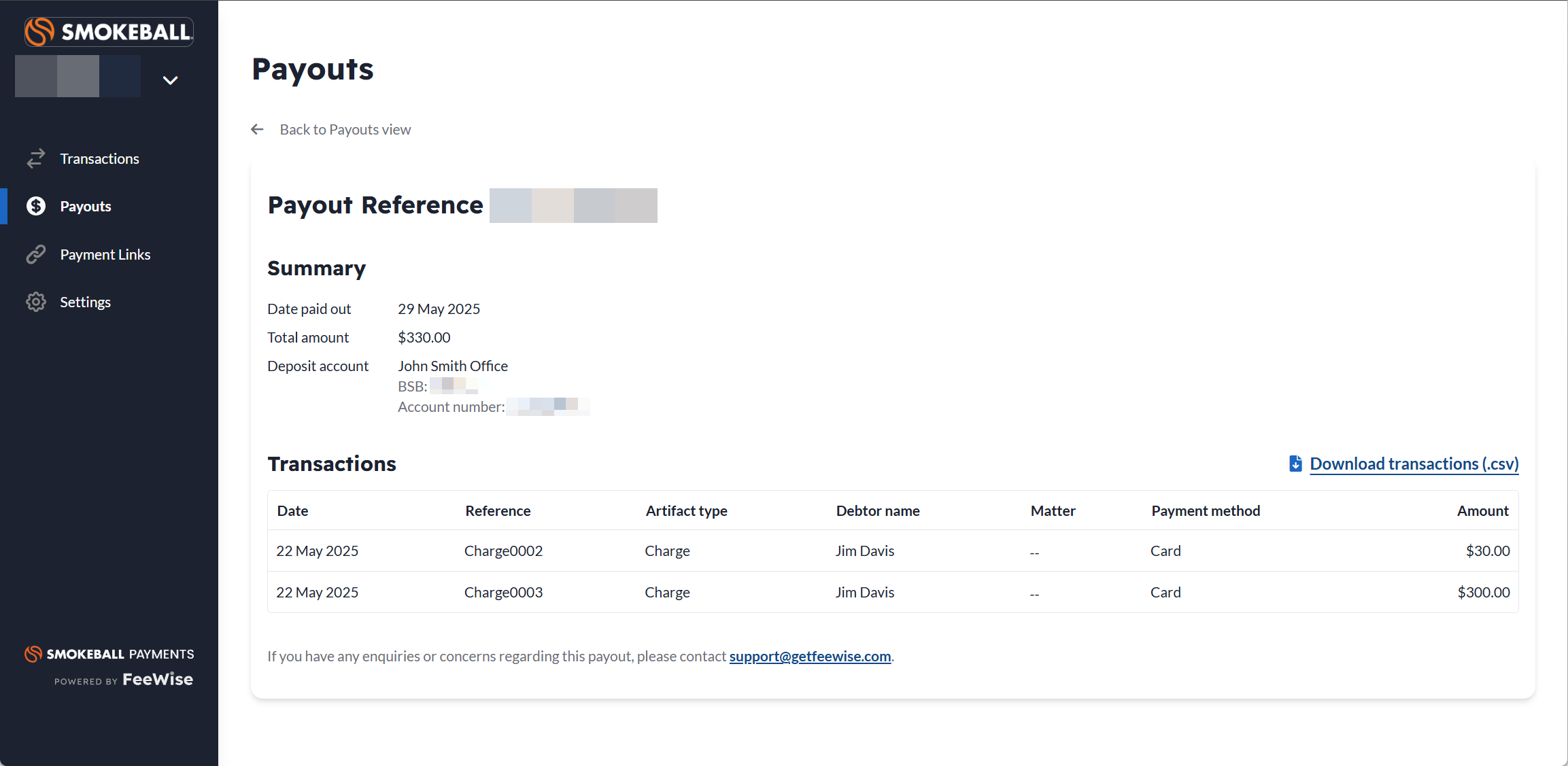Image resolution: width=1568 pixels, height=766 pixels.
Task: Click the Smokeball logo in sidebar
Action: tap(109, 31)
